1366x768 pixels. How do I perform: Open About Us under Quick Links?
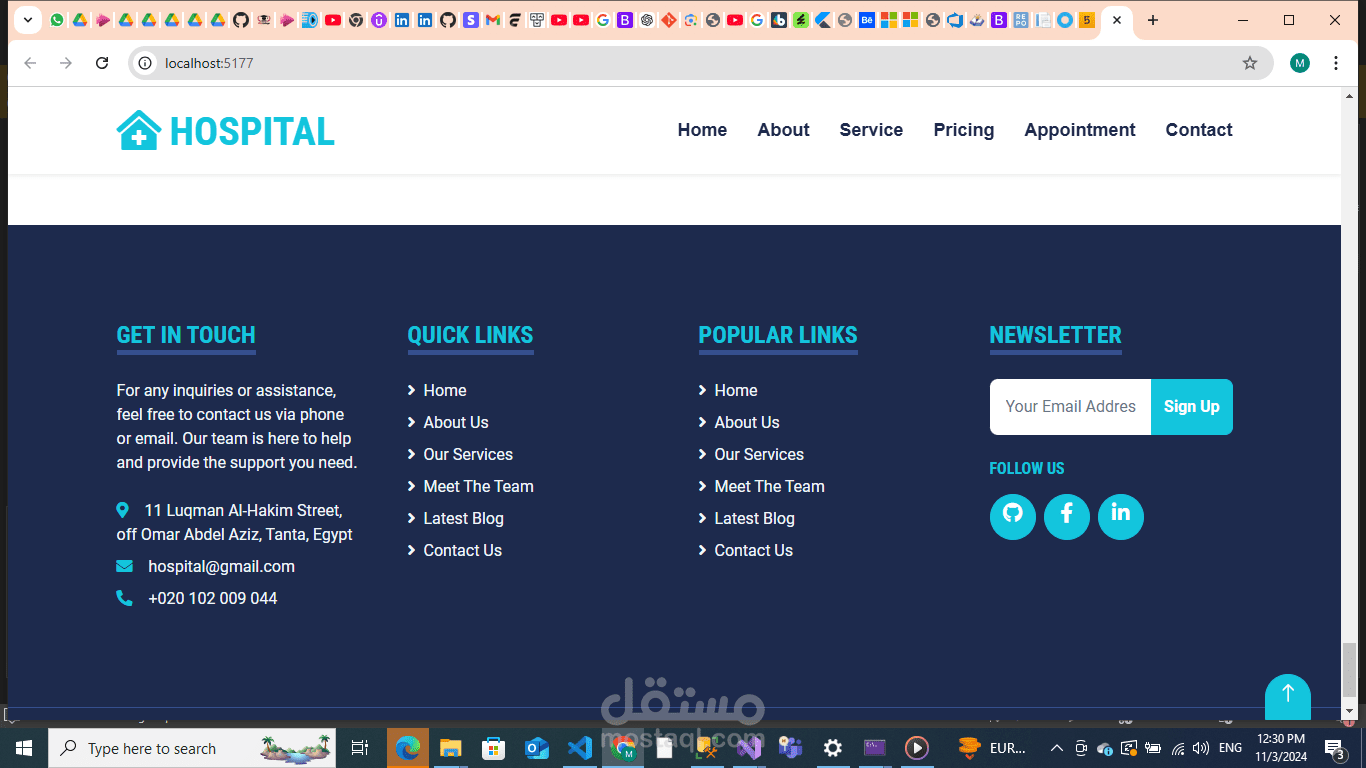[x=456, y=422]
